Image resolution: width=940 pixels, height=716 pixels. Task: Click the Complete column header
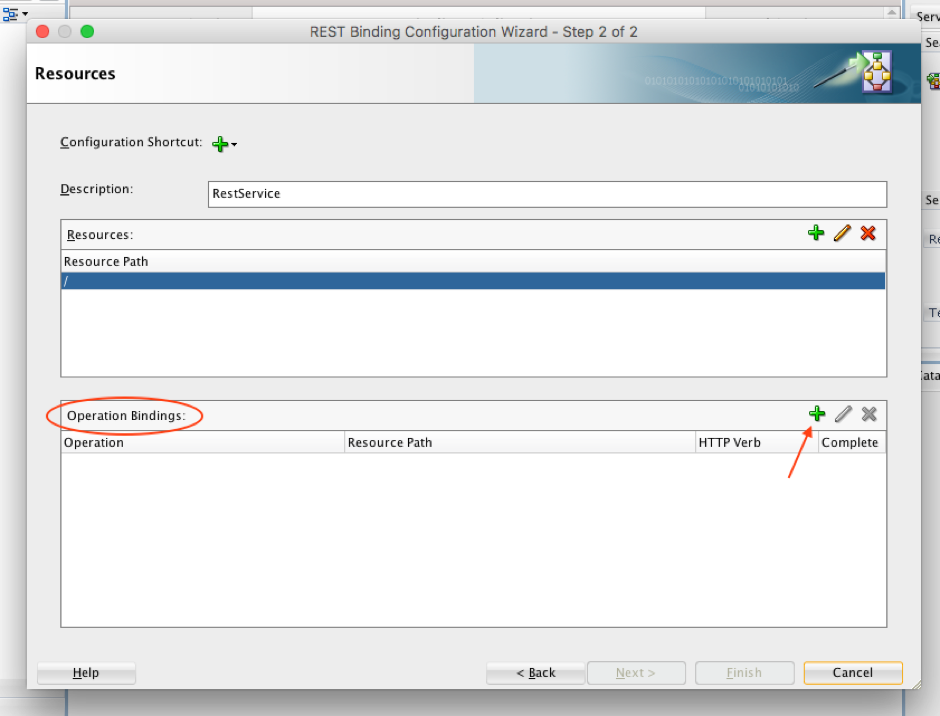(x=851, y=441)
